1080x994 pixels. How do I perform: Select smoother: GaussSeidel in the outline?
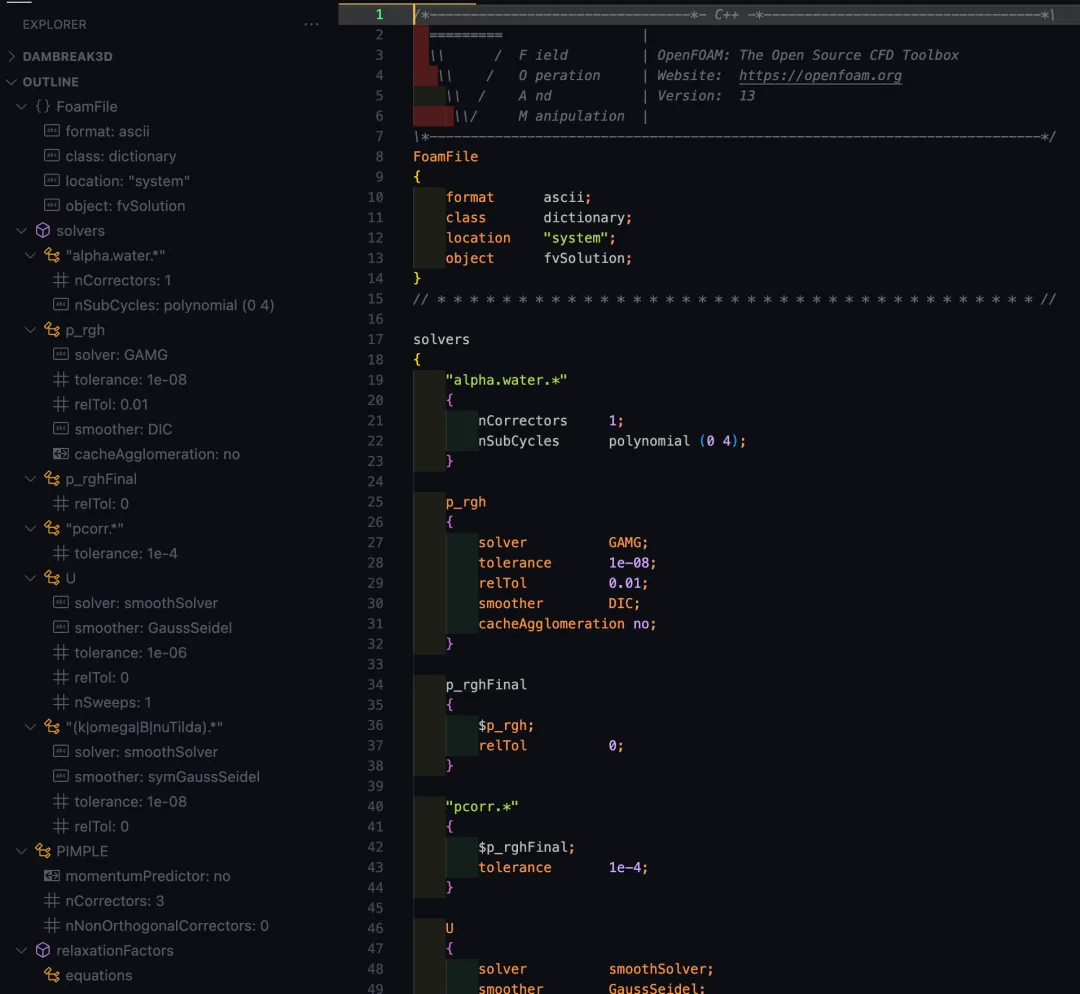[152, 628]
